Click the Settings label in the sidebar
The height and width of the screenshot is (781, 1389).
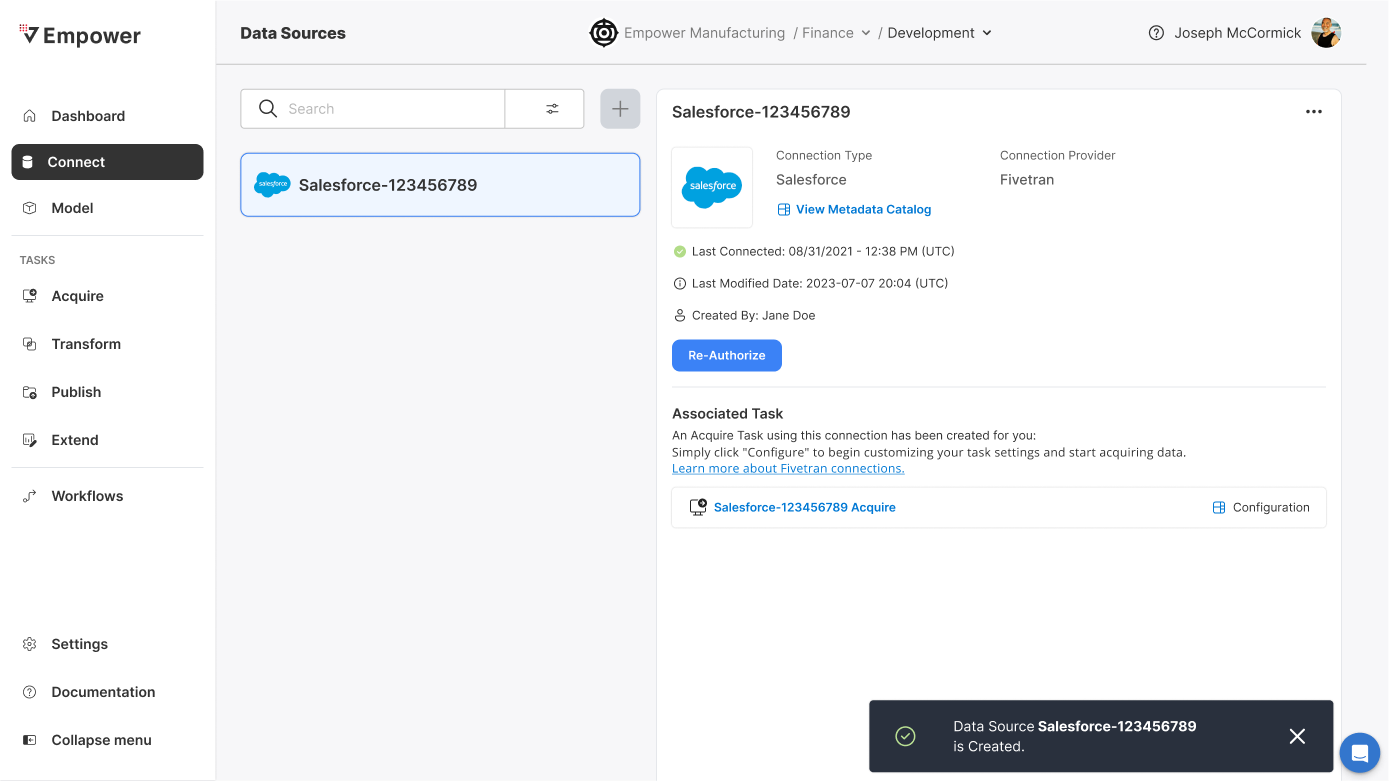click(x=79, y=644)
